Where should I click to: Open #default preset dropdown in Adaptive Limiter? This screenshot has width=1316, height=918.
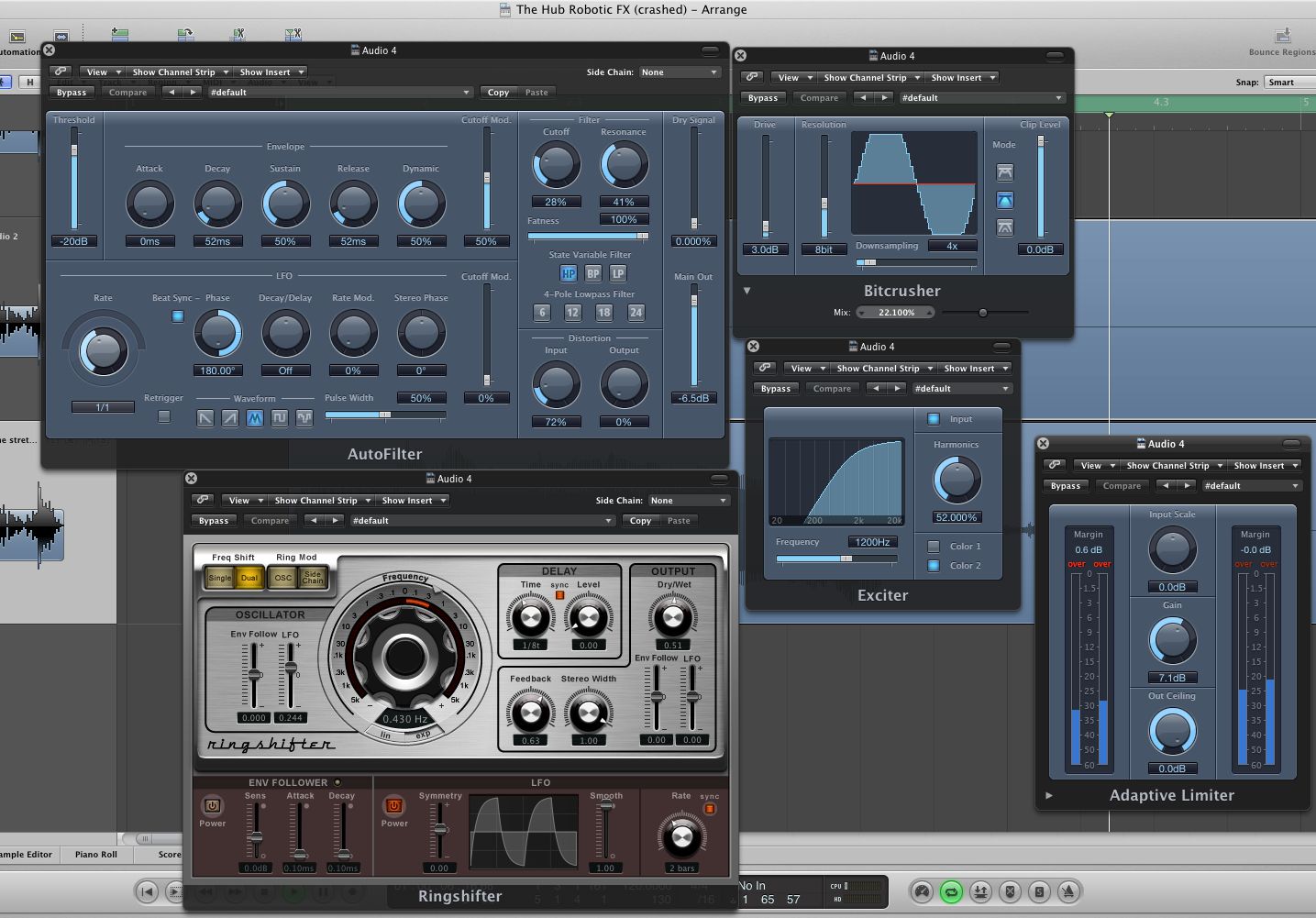1252,485
